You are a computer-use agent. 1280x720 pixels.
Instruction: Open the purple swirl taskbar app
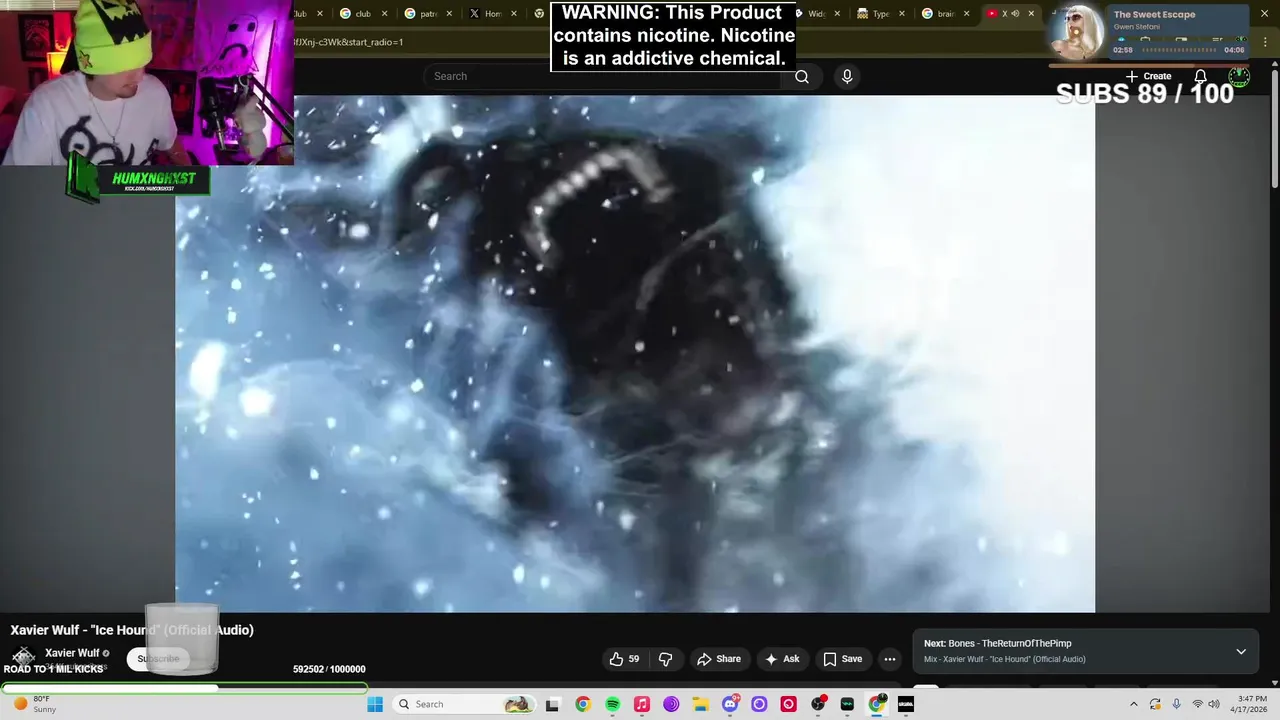(671, 704)
